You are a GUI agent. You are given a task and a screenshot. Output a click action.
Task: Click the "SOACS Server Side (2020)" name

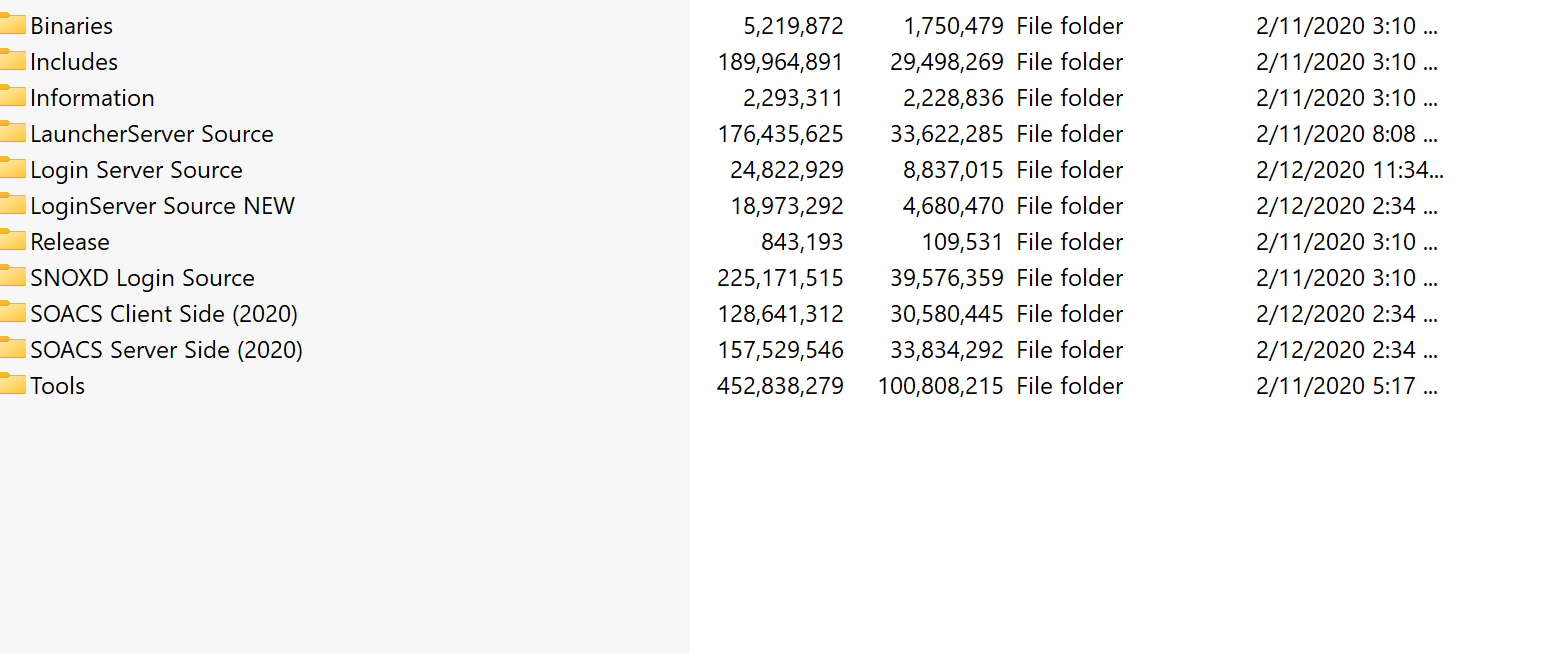[x=166, y=350]
